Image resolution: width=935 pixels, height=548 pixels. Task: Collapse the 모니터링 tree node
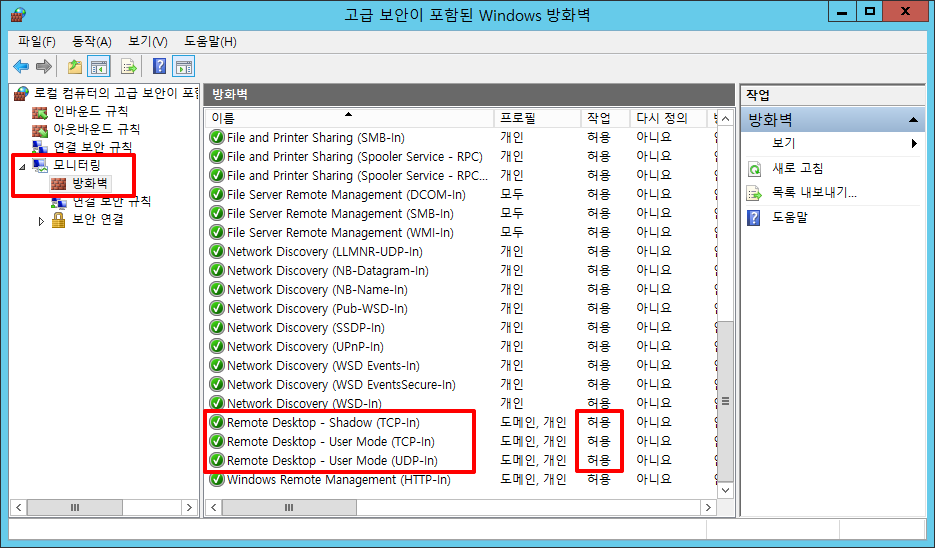point(22,166)
